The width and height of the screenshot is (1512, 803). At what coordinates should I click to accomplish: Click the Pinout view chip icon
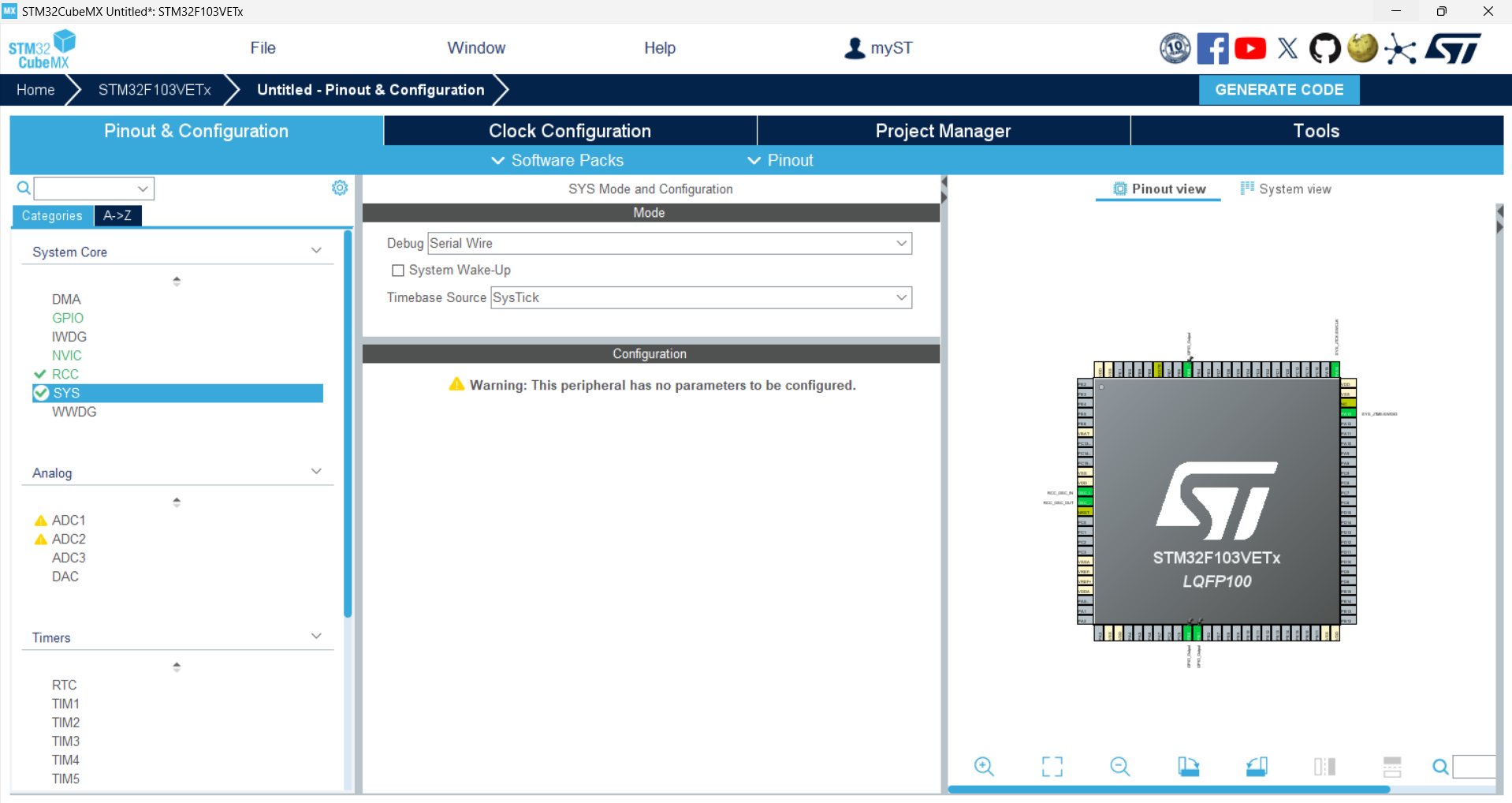point(1119,189)
